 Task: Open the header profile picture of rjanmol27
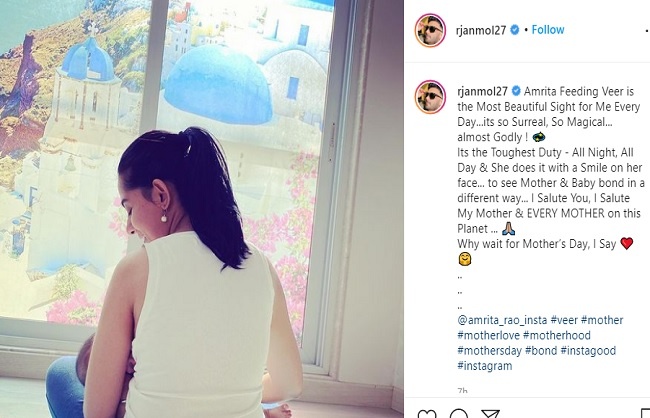click(430, 30)
